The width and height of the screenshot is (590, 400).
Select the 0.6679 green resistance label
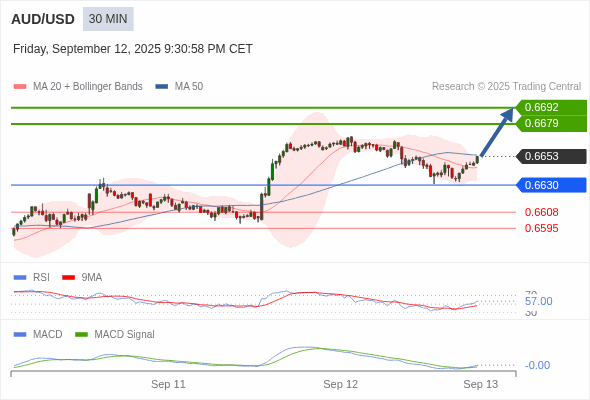click(551, 123)
